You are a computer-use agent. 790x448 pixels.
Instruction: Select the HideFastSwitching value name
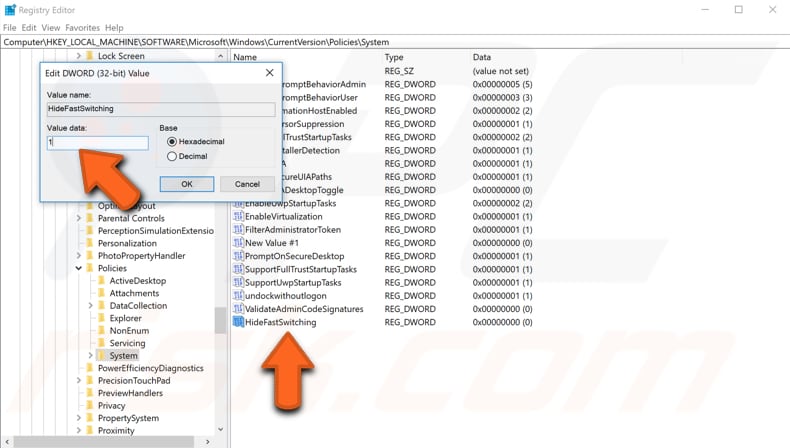click(x=281, y=322)
